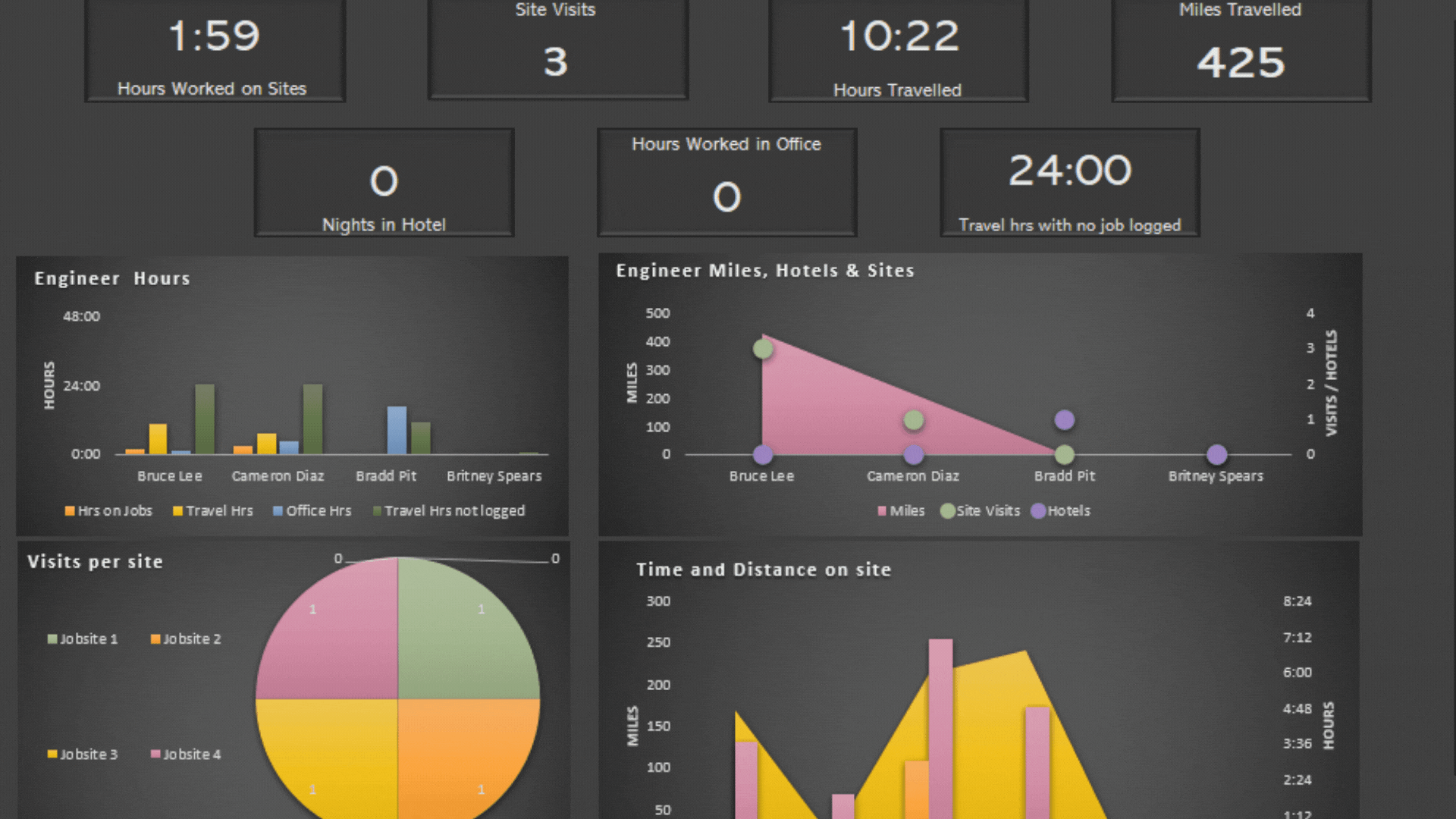The height and width of the screenshot is (819, 1456).
Task: Click Bruce Lee's green site visits marker
Action: point(763,349)
